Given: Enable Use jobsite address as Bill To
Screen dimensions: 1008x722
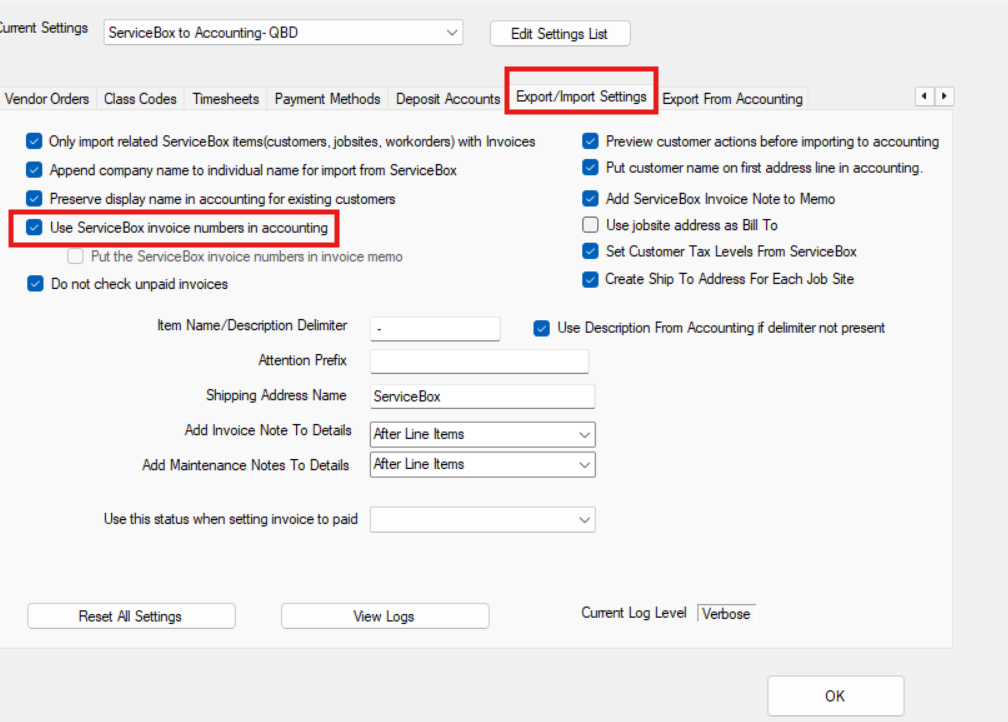Looking at the screenshot, I should (590, 225).
